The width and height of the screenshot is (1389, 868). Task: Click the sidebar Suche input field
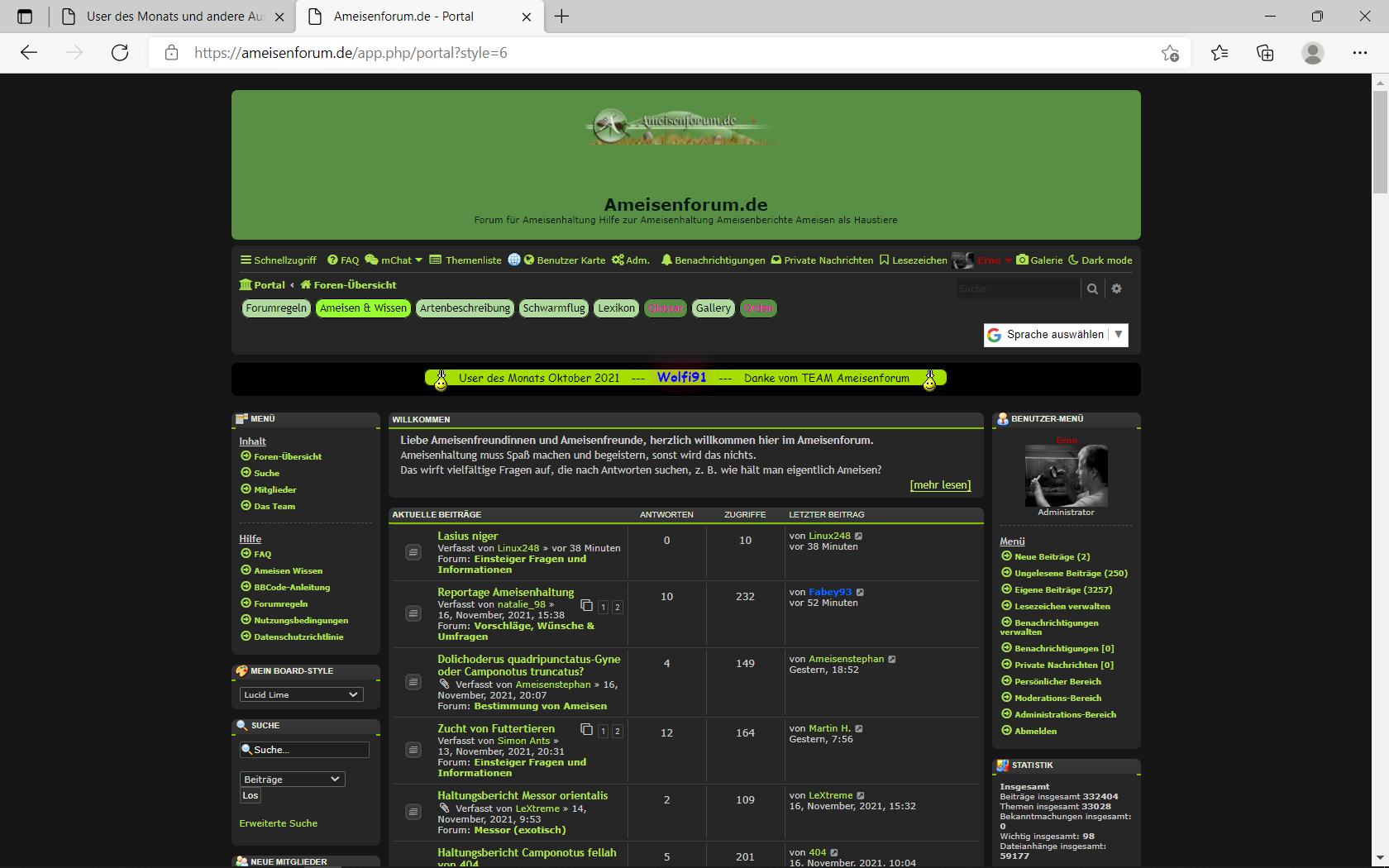304,750
